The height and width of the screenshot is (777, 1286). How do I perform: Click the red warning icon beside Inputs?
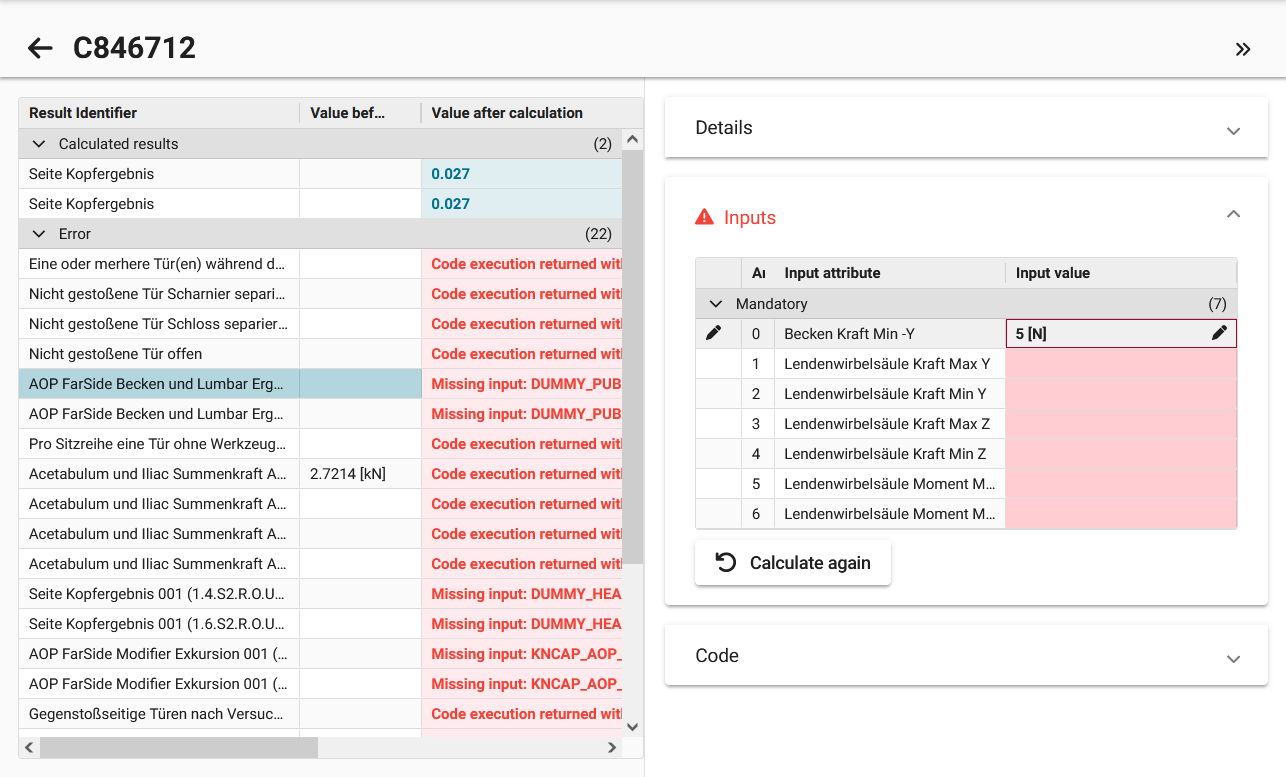704,217
